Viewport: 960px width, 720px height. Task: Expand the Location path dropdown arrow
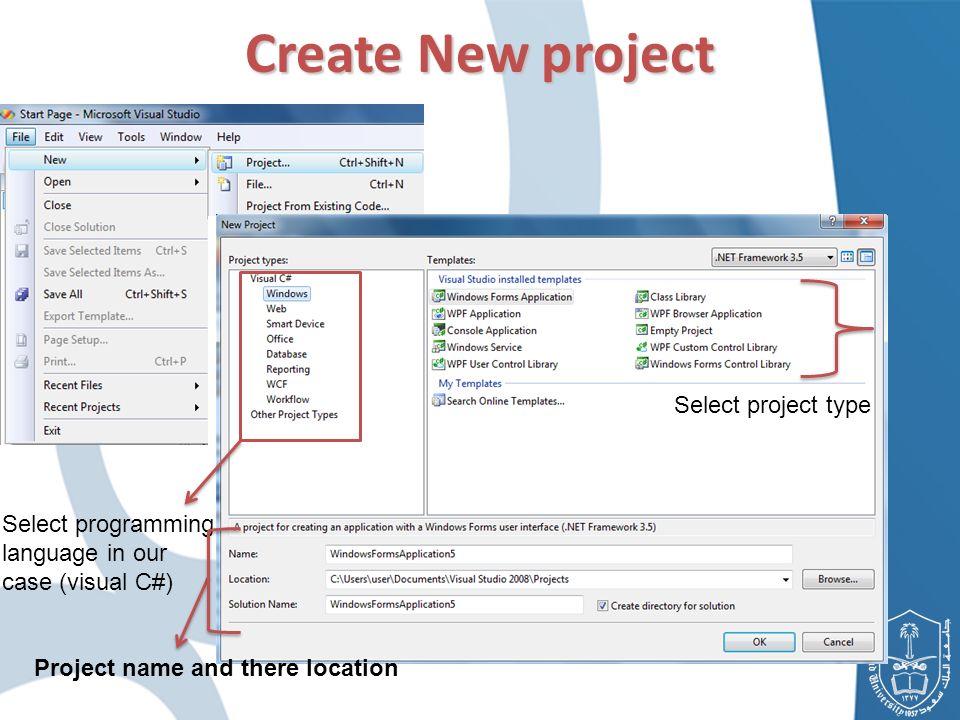pyautogui.click(x=786, y=579)
